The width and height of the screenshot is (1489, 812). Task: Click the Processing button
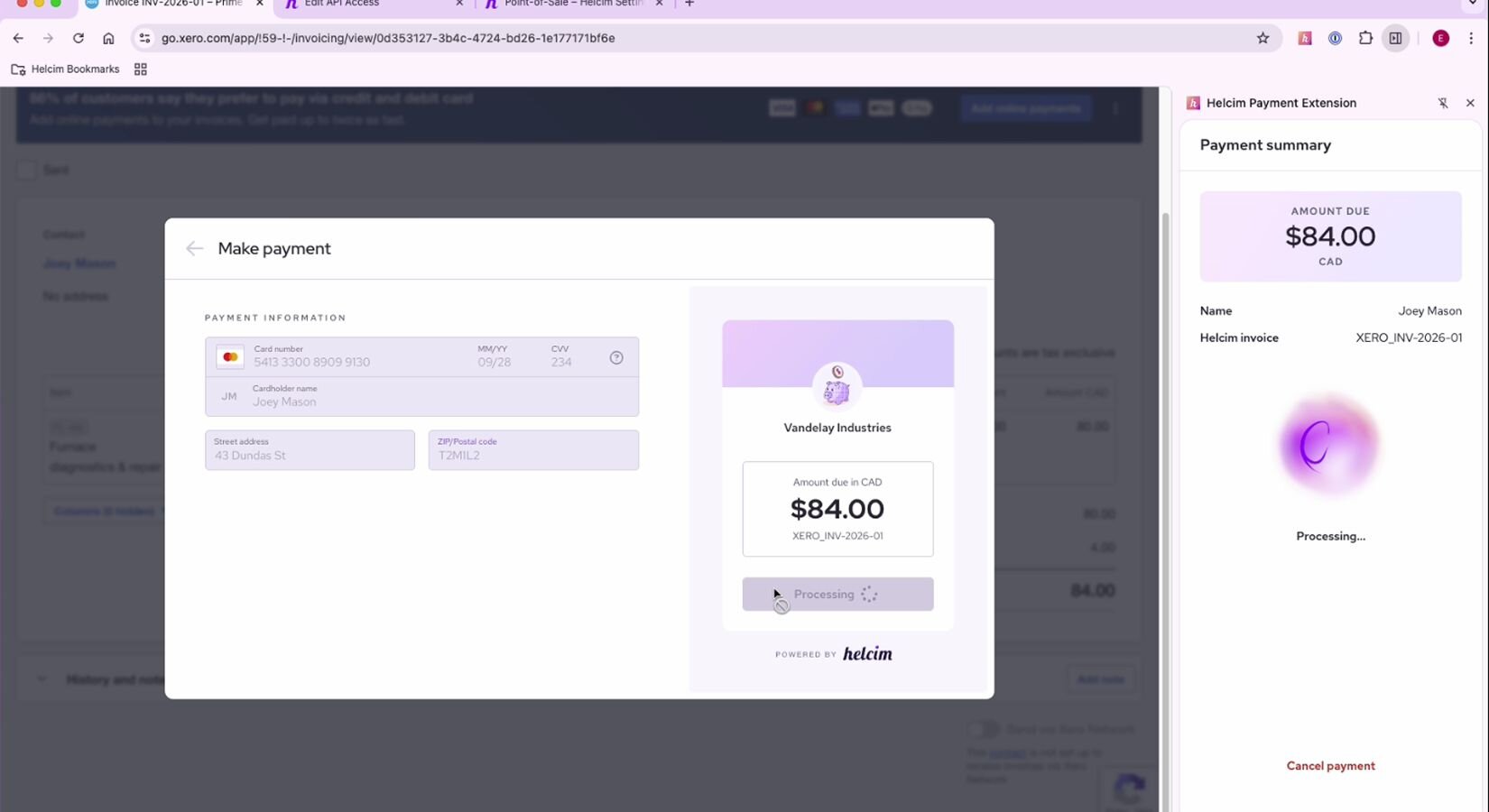coord(837,595)
